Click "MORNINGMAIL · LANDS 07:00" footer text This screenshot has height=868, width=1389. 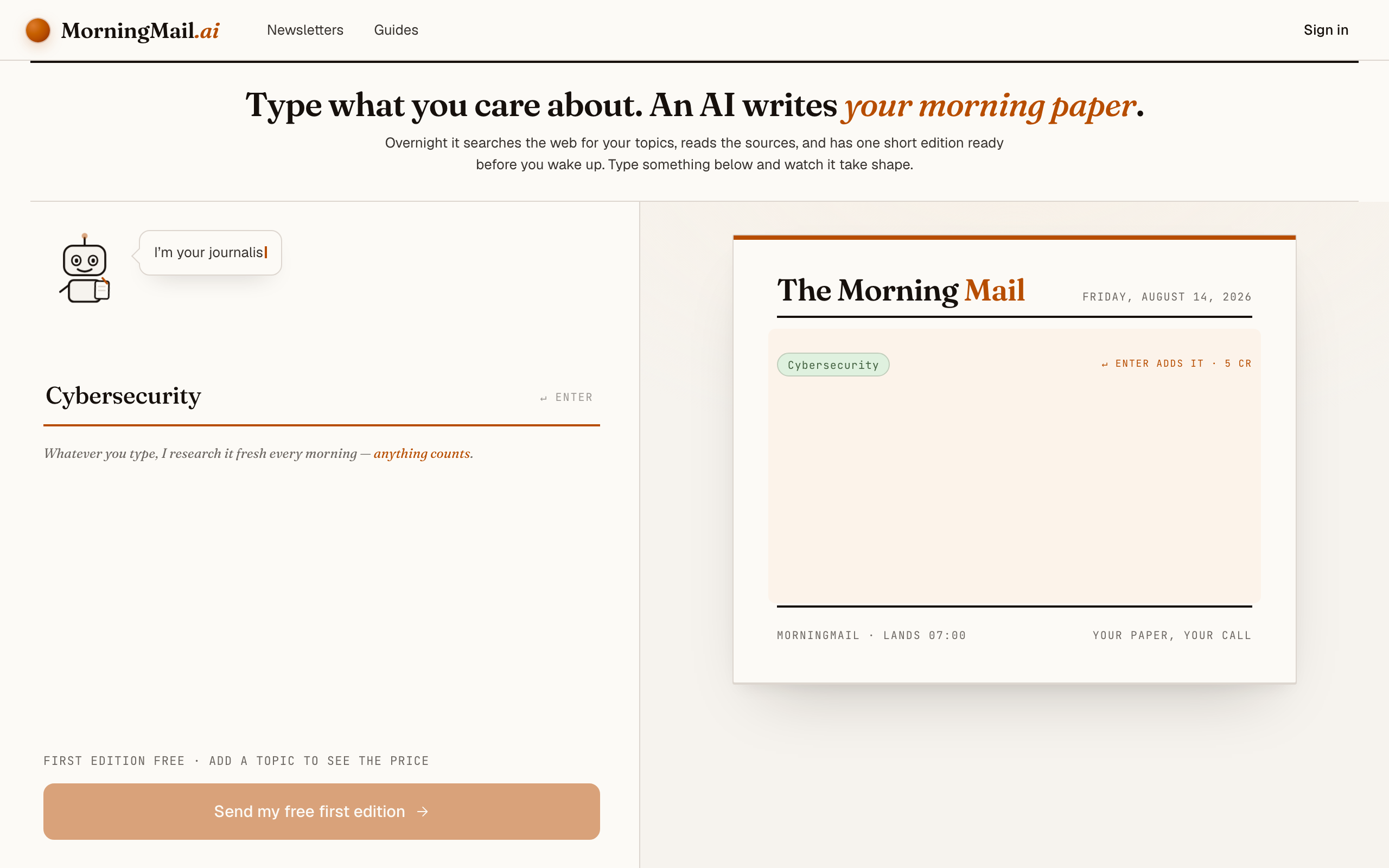pos(871,635)
